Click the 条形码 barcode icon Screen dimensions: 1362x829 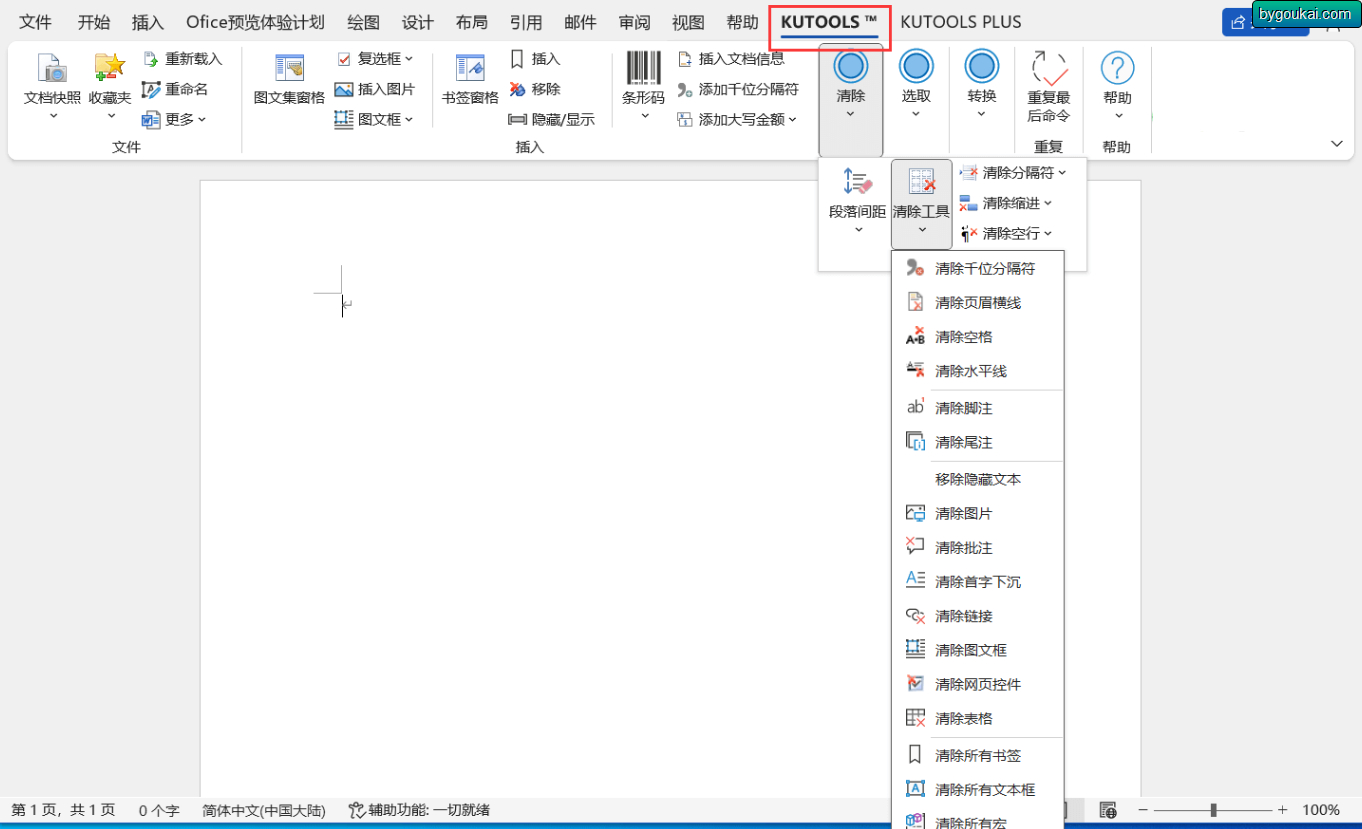tap(643, 68)
